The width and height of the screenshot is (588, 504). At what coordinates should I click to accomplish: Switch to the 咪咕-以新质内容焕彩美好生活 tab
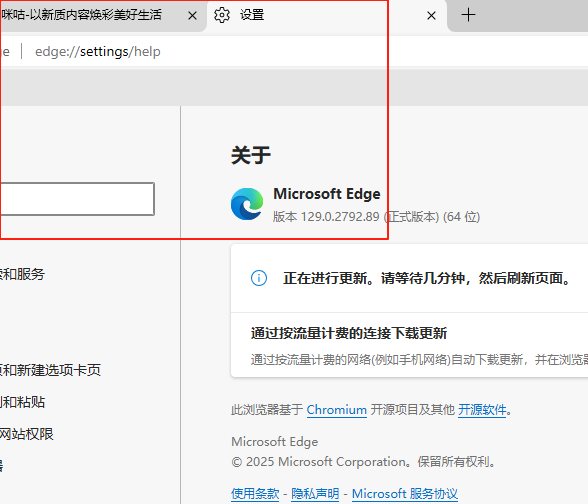(x=82, y=15)
